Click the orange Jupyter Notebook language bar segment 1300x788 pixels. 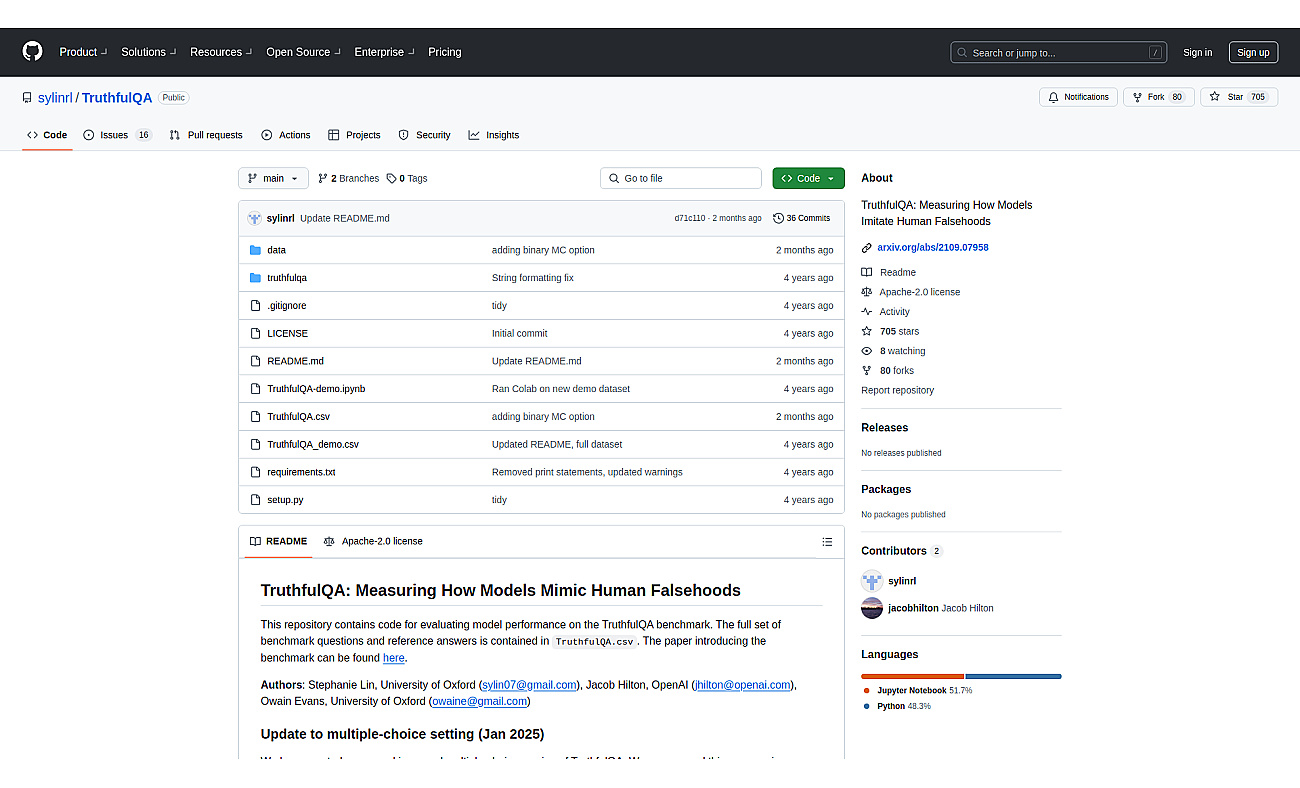click(912, 677)
